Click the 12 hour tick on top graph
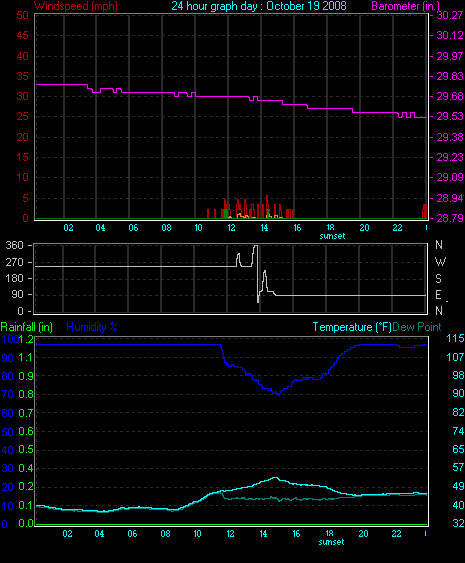Image resolution: width=465 pixels, height=563 pixels. pyautogui.click(x=231, y=228)
